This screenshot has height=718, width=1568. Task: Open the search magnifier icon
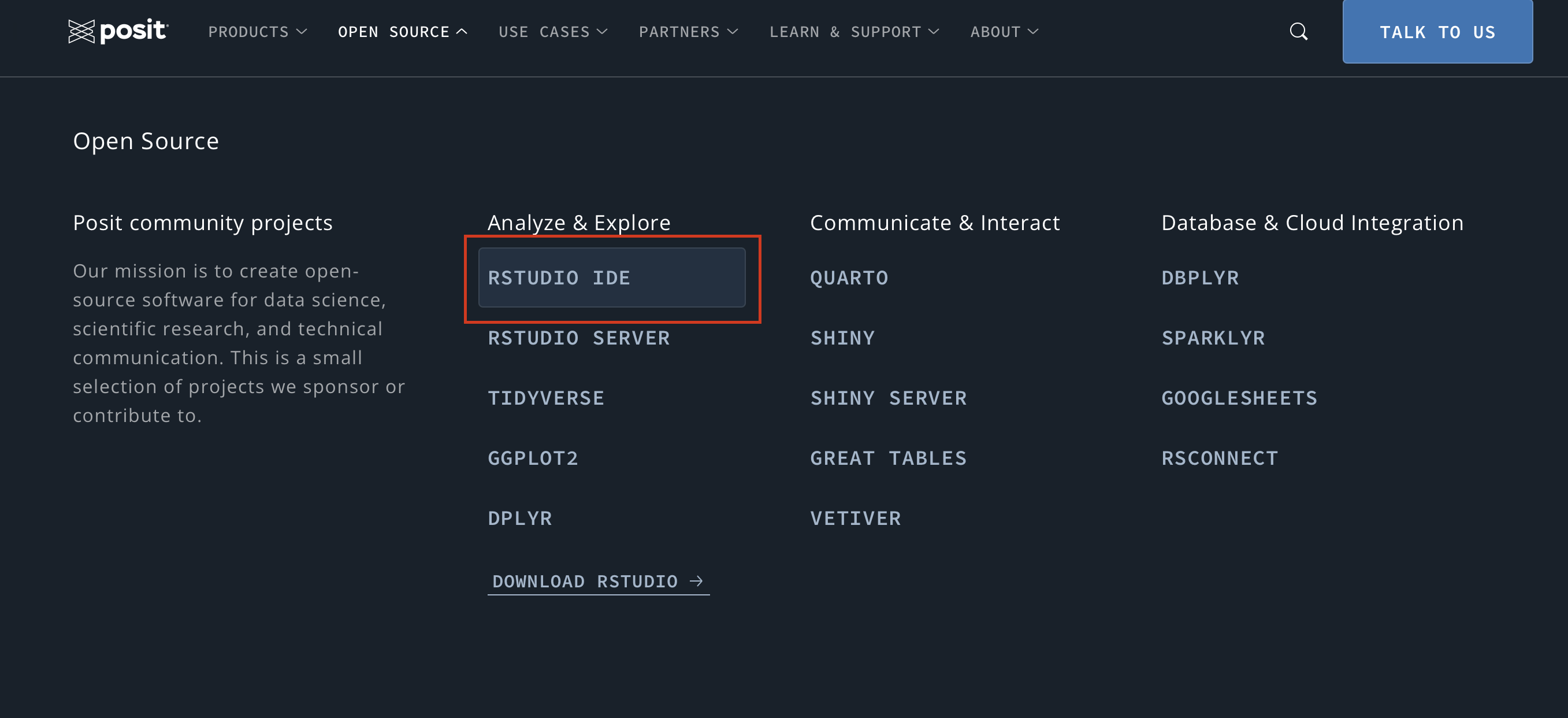[x=1298, y=32]
